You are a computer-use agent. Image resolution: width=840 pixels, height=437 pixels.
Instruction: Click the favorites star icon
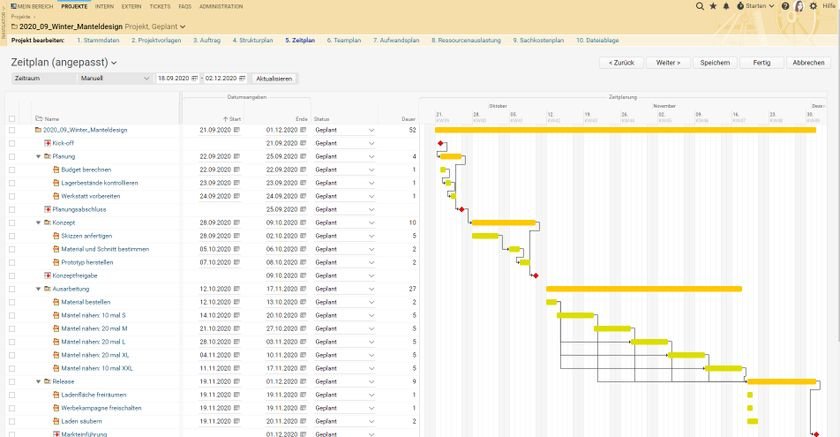tap(713, 6)
